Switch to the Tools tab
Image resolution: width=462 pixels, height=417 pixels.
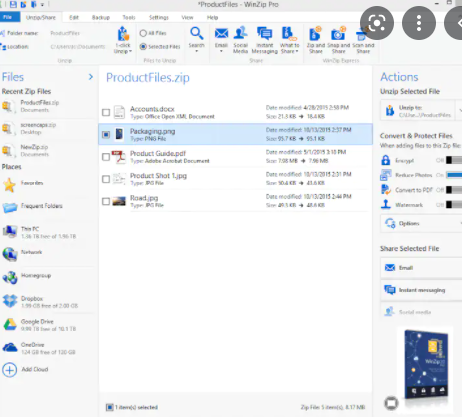(129, 17)
